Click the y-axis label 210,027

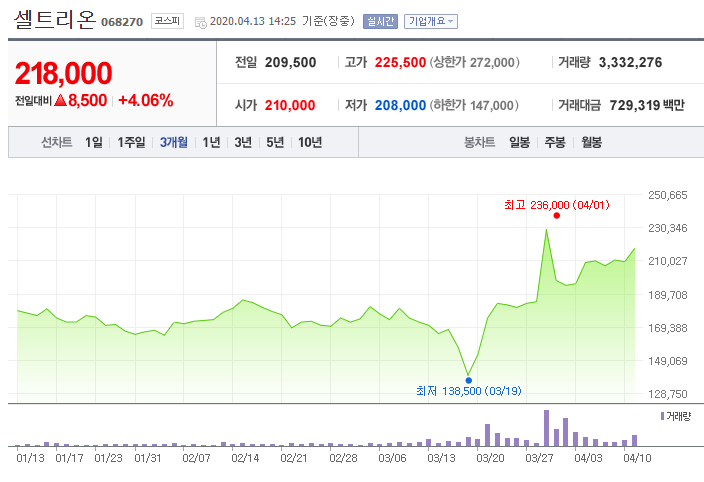coord(668,261)
